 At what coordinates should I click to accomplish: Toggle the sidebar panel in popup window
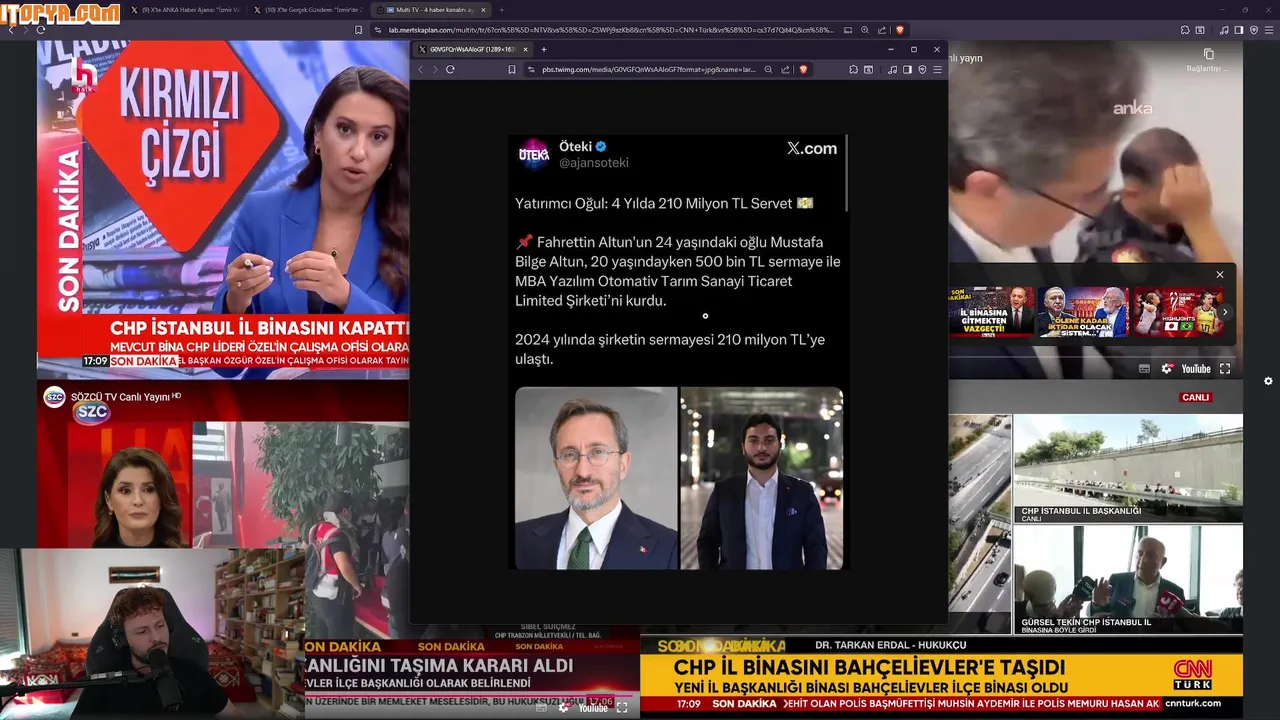pyautogui.click(x=907, y=69)
